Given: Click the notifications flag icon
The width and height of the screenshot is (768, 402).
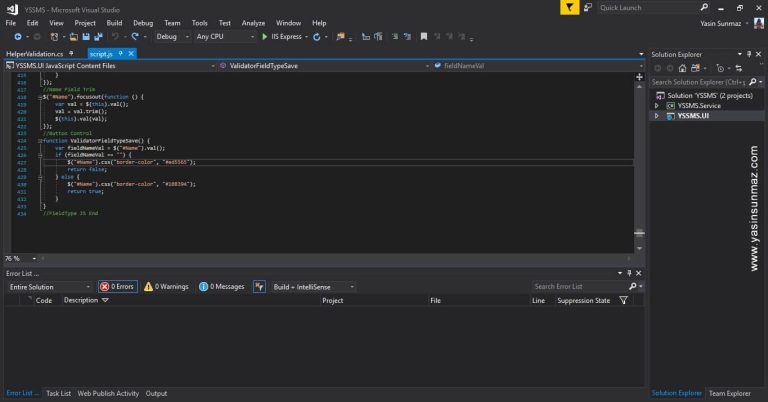Looking at the screenshot, I should 569,7.
